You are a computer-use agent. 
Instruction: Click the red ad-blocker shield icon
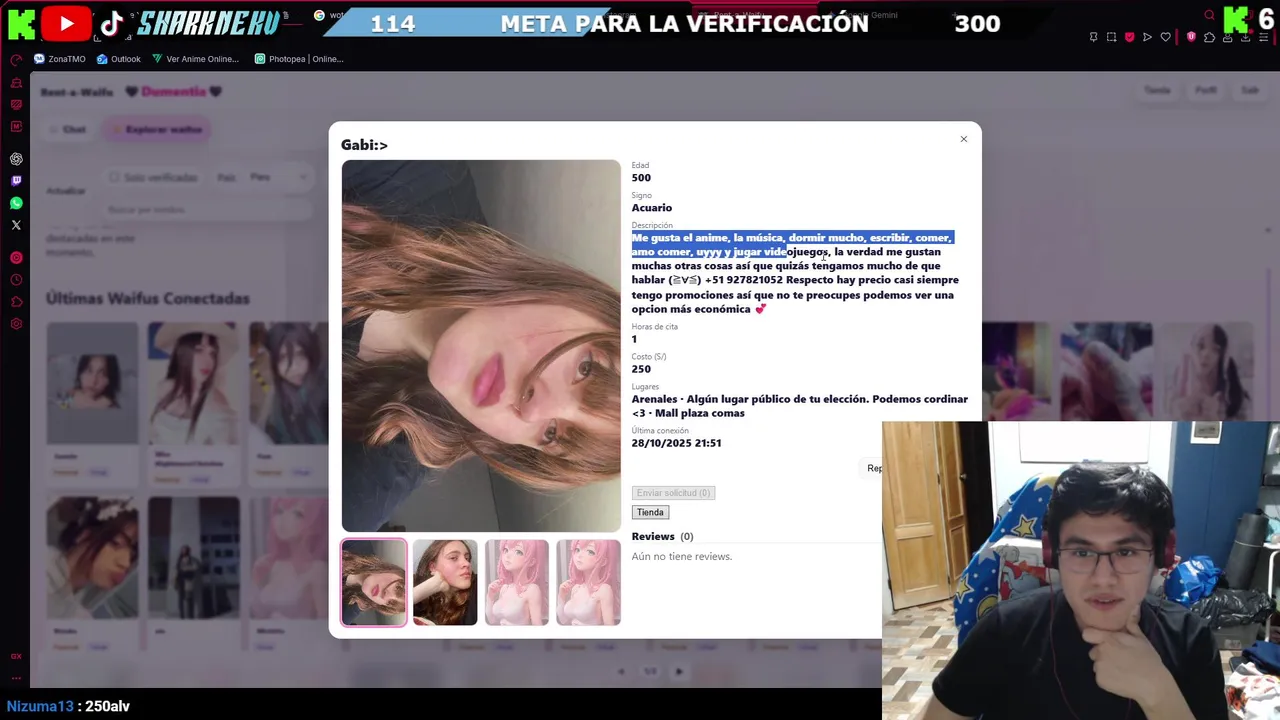1130,37
